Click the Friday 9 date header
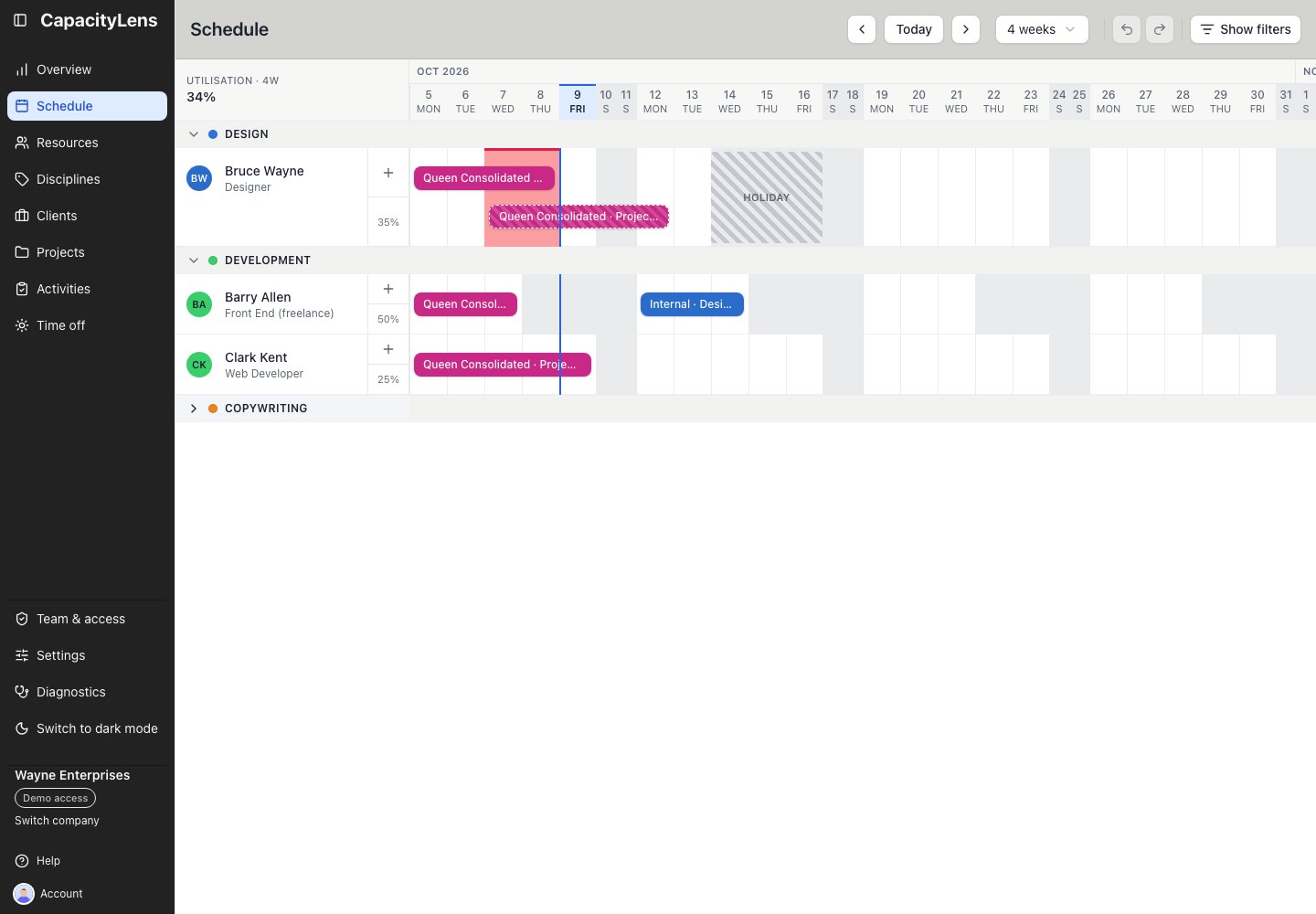This screenshot has height=914, width=1316. (x=578, y=101)
